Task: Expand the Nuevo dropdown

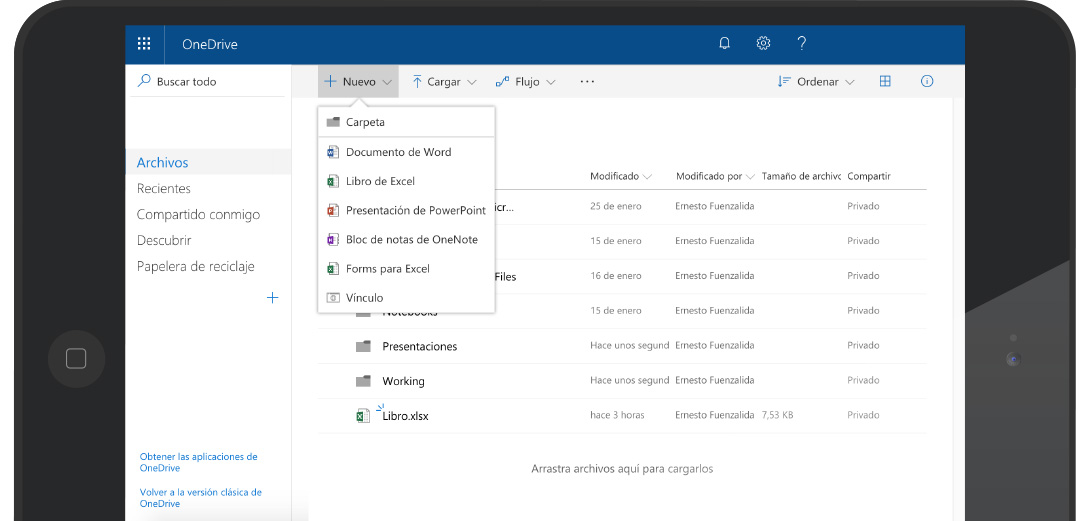Action: [358, 82]
